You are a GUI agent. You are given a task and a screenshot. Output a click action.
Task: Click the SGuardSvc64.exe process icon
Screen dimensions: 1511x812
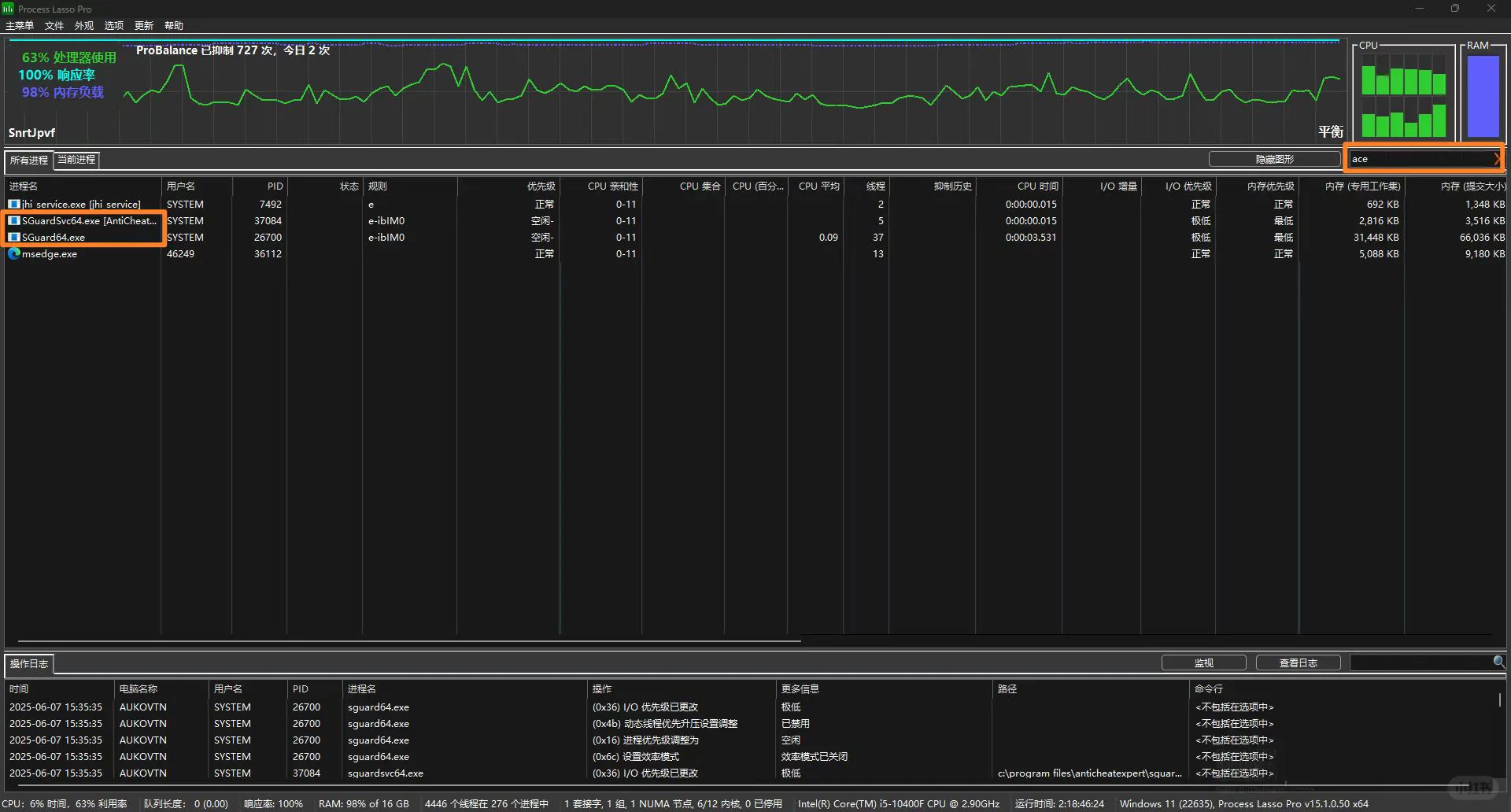[13, 220]
